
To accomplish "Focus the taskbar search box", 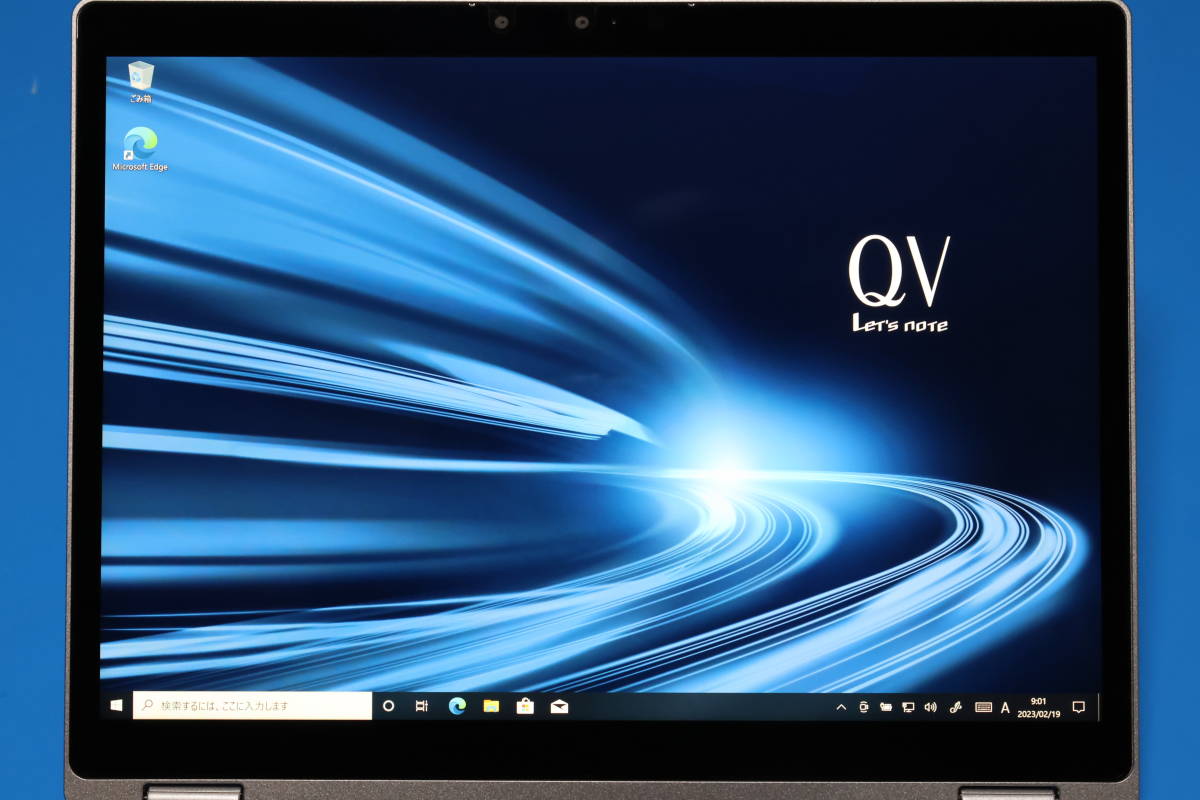I will coord(252,706).
